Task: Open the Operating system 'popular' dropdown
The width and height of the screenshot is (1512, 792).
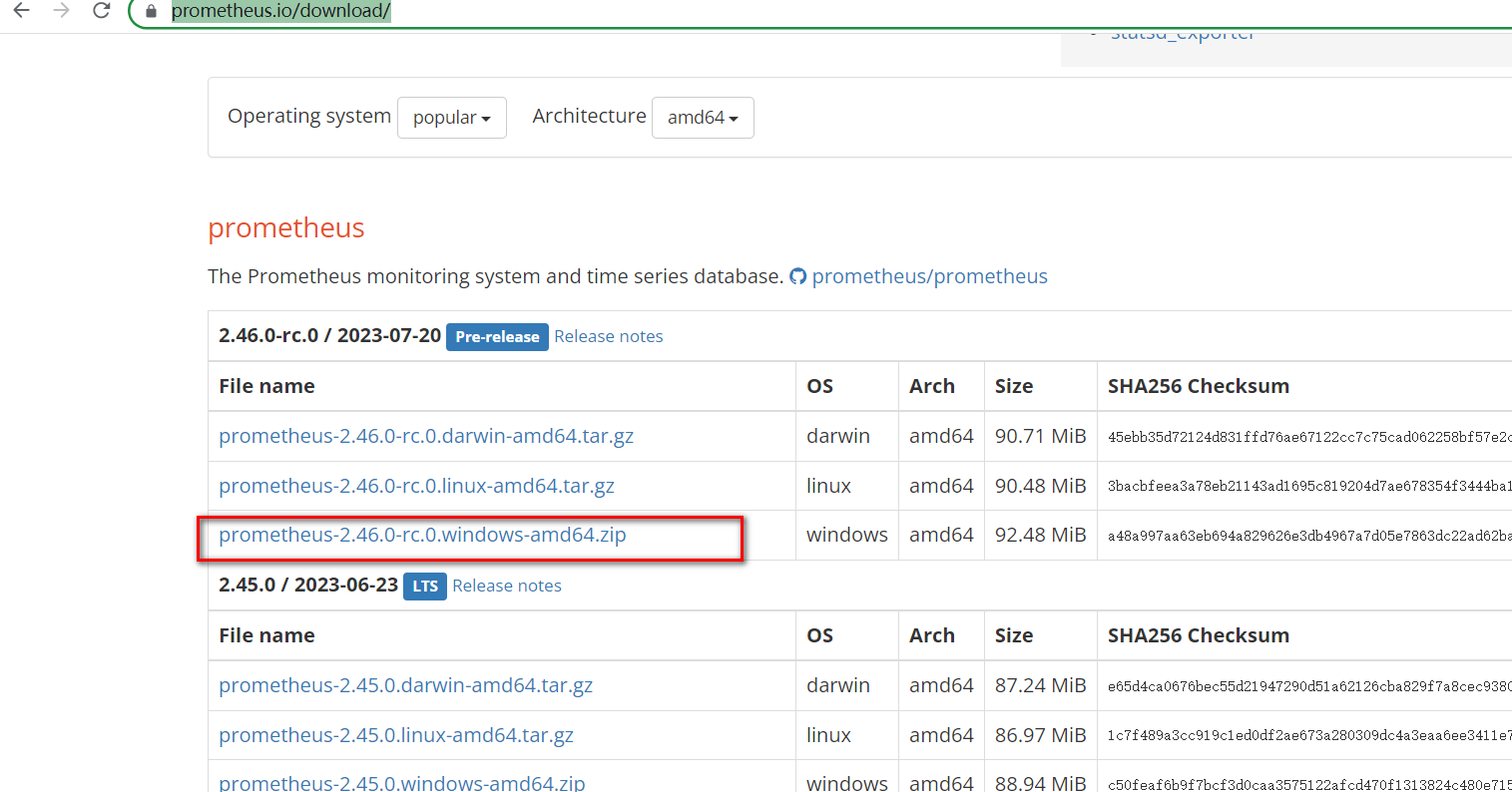Action: 452,118
